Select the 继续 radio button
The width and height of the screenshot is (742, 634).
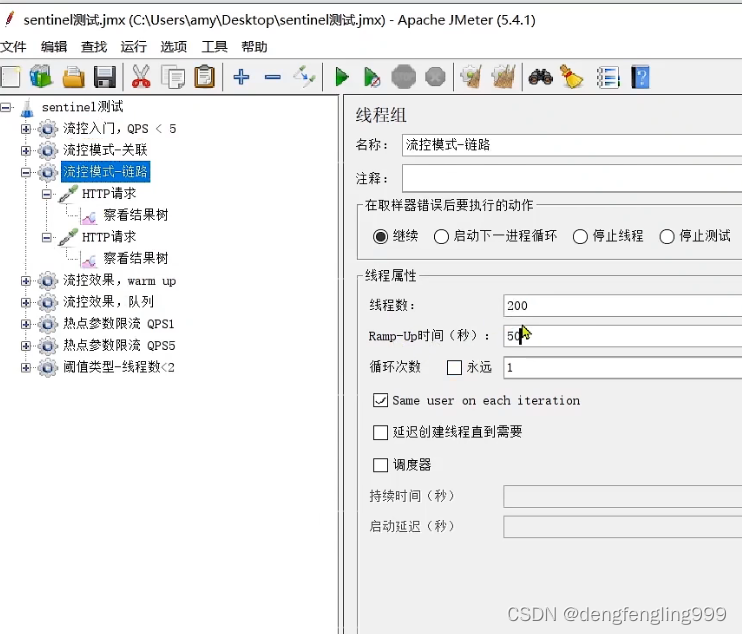pyautogui.click(x=380, y=236)
